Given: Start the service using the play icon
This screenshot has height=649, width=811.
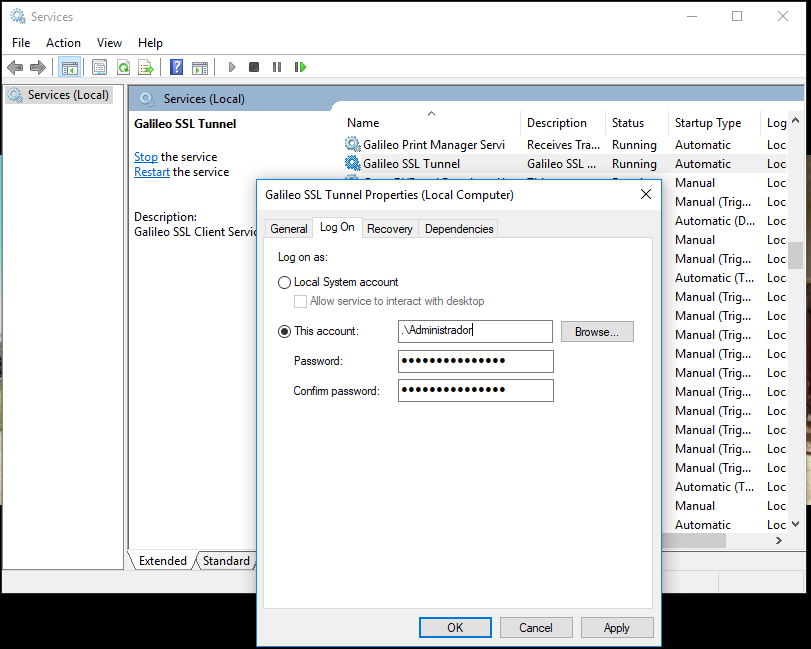Looking at the screenshot, I should [232, 67].
